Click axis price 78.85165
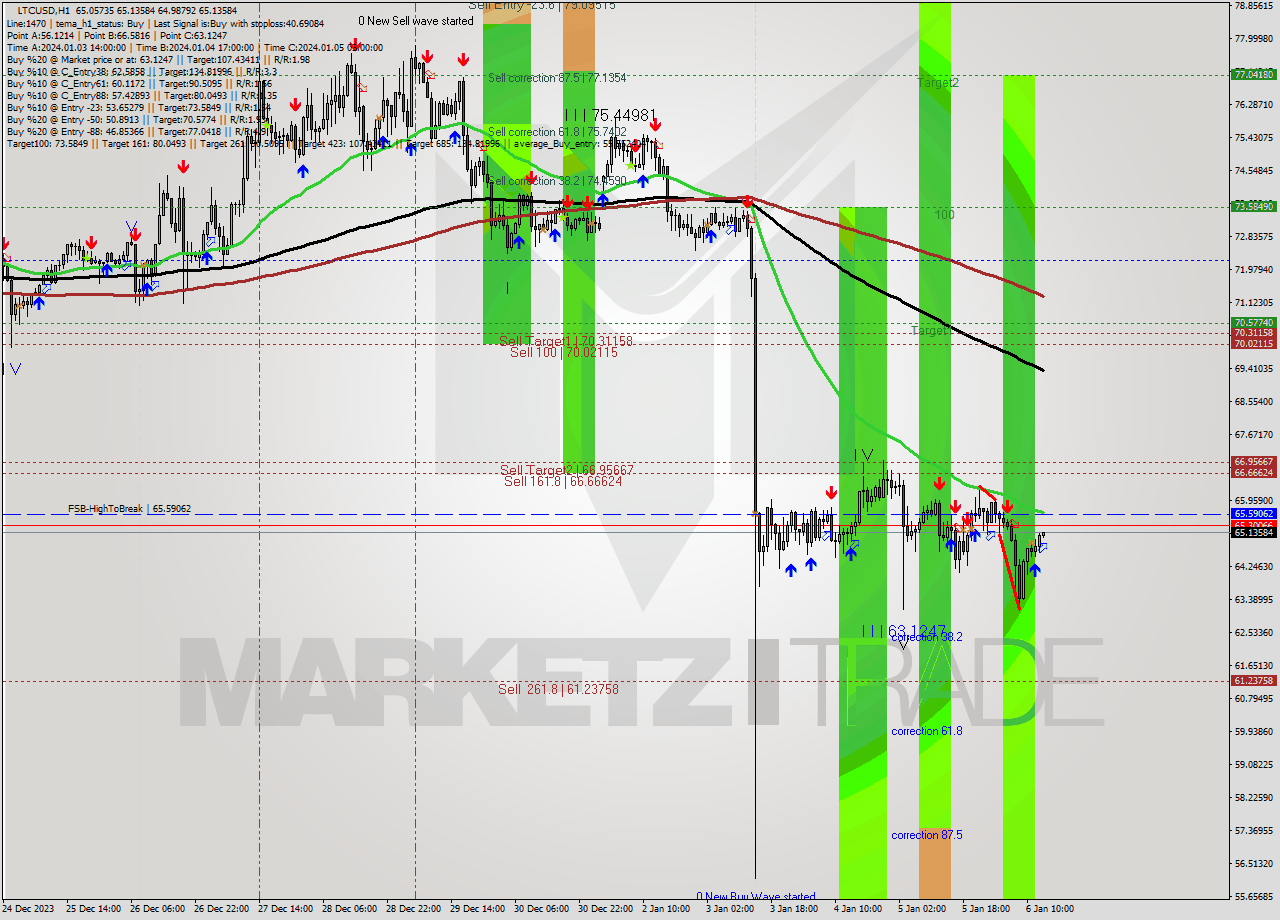1280x920 pixels. pyautogui.click(x=1254, y=5)
